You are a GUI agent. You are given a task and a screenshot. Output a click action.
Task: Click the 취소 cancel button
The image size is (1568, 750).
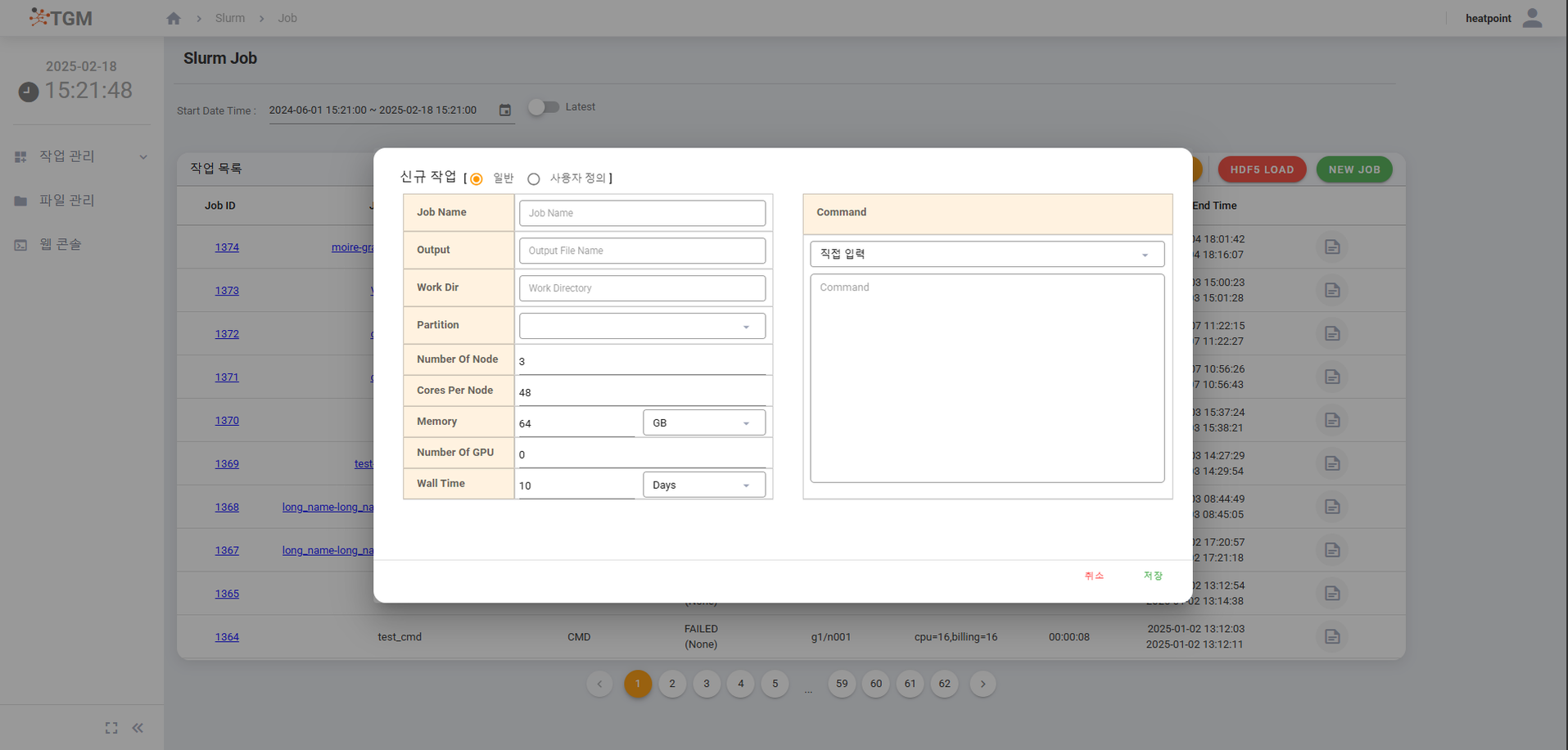(1094, 576)
